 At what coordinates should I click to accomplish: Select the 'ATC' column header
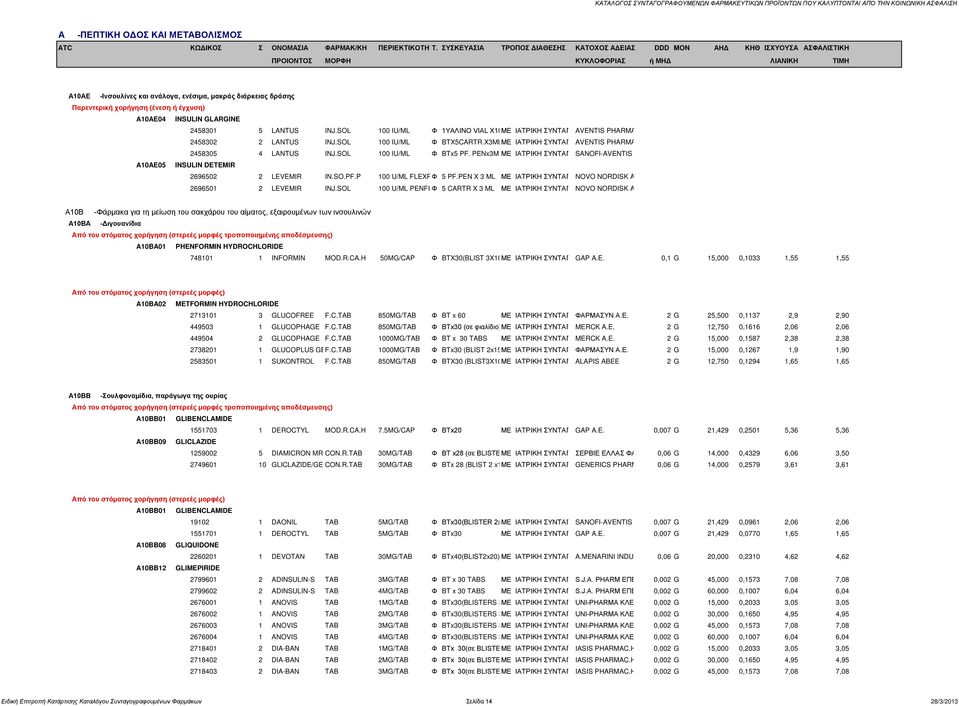click(65, 48)
